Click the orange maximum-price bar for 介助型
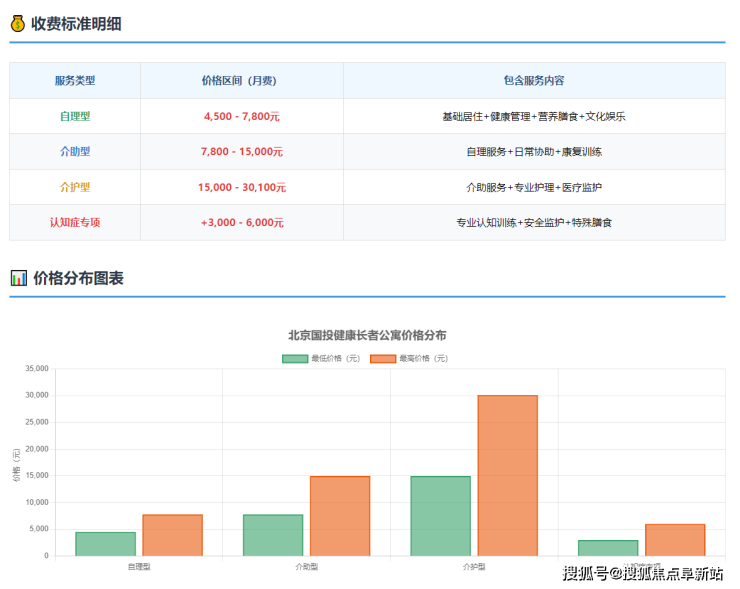The width and height of the screenshot is (740, 589). 339,515
